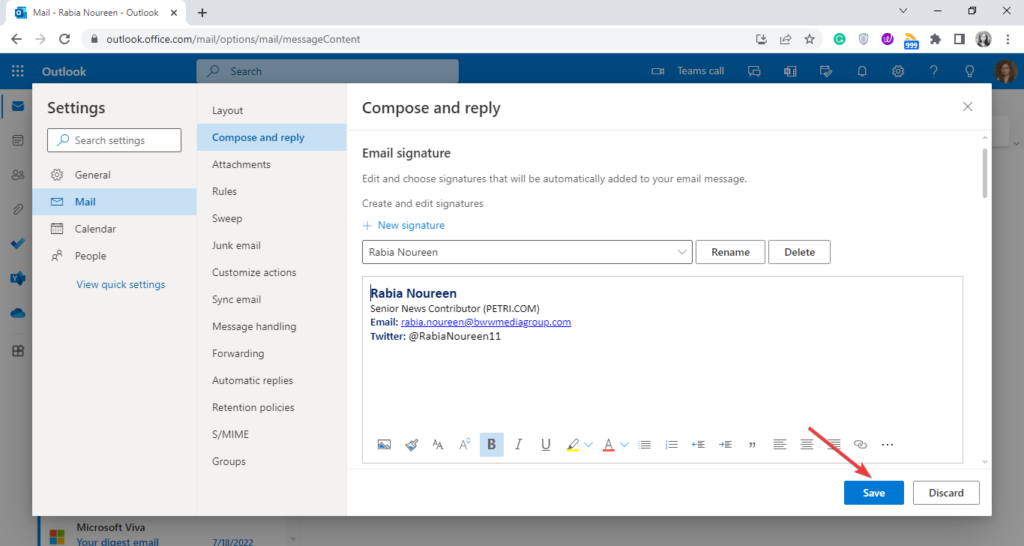Screen dimensions: 1024x546
Task: Apply red font color
Action: pos(609,445)
